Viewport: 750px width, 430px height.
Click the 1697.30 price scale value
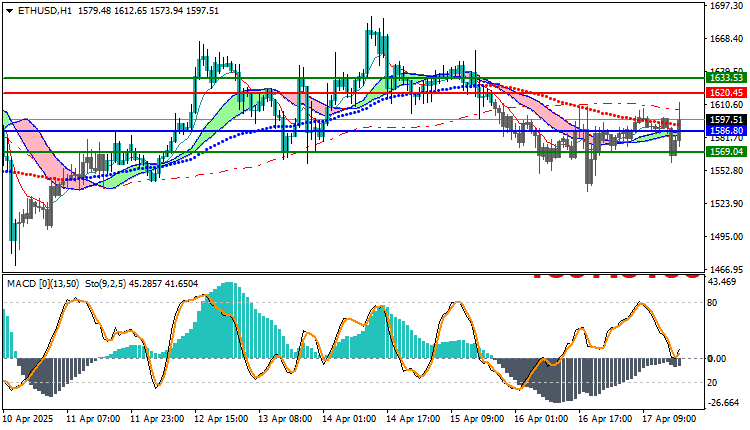(727, 5)
